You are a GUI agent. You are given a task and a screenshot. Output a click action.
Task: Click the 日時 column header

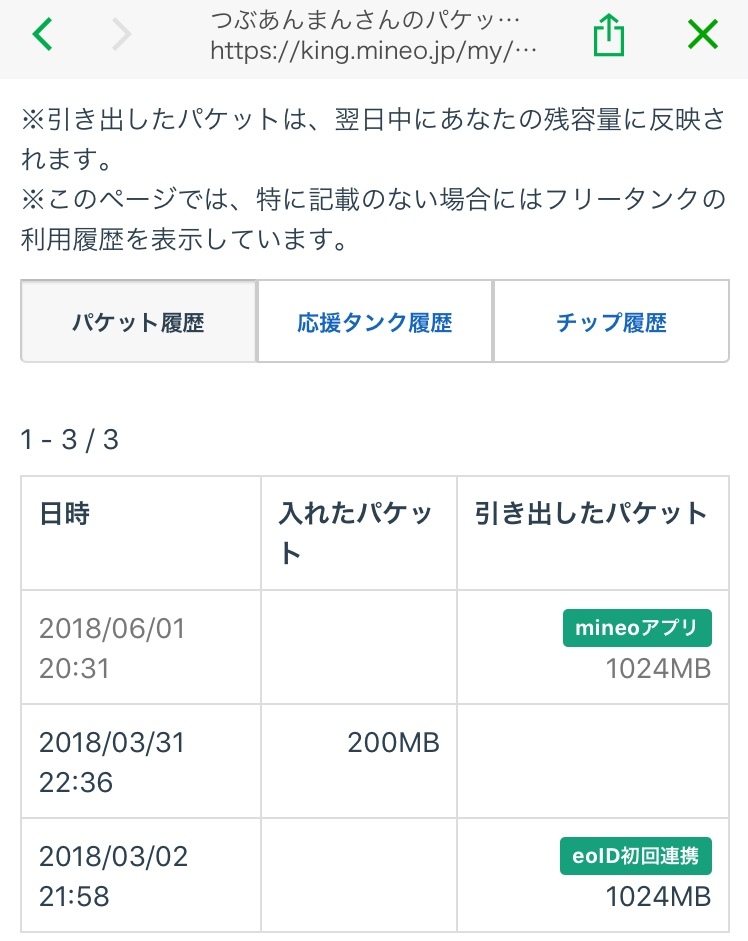point(65,514)
